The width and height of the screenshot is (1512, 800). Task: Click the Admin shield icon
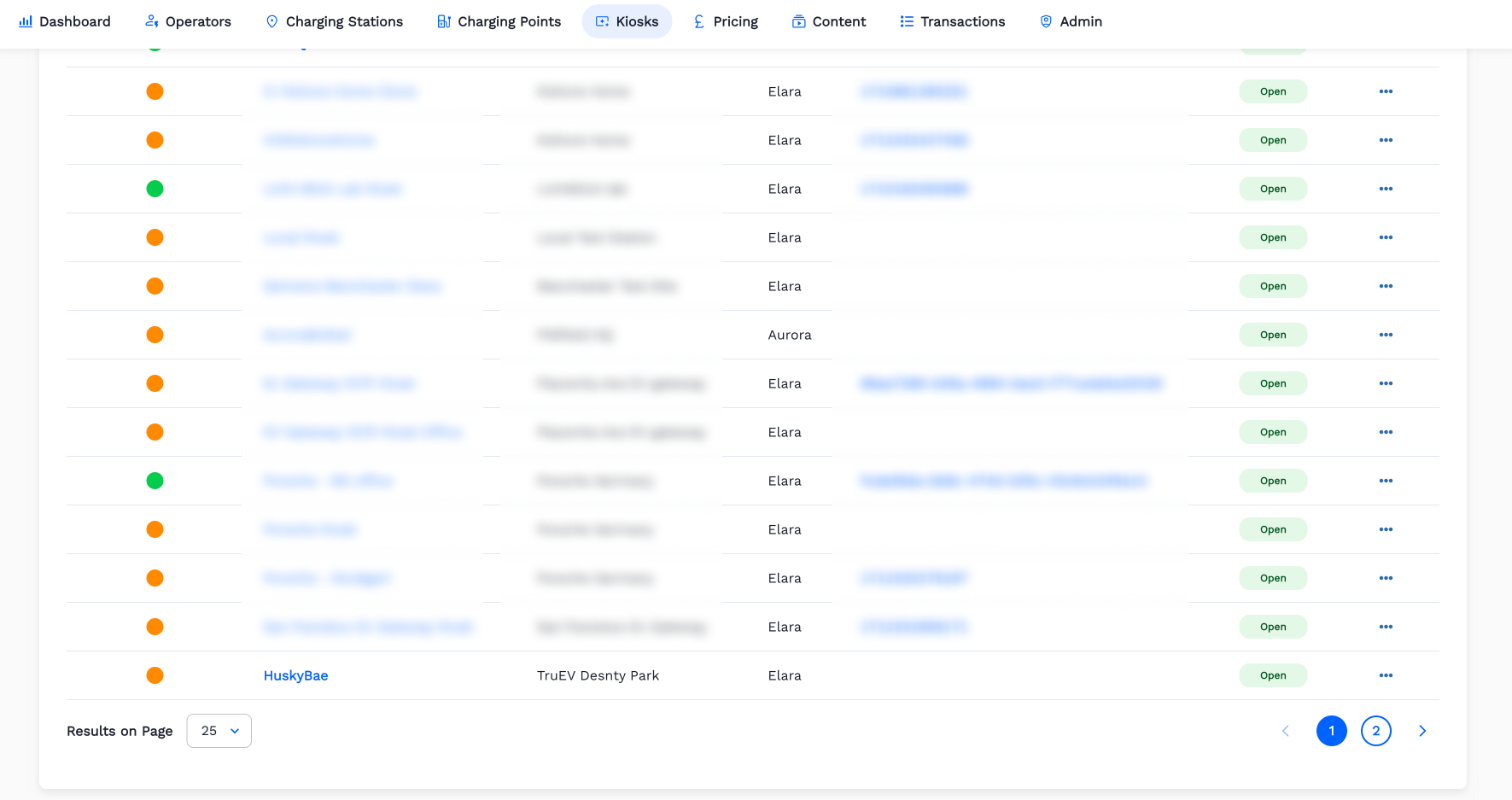(x=1046, y=21)
